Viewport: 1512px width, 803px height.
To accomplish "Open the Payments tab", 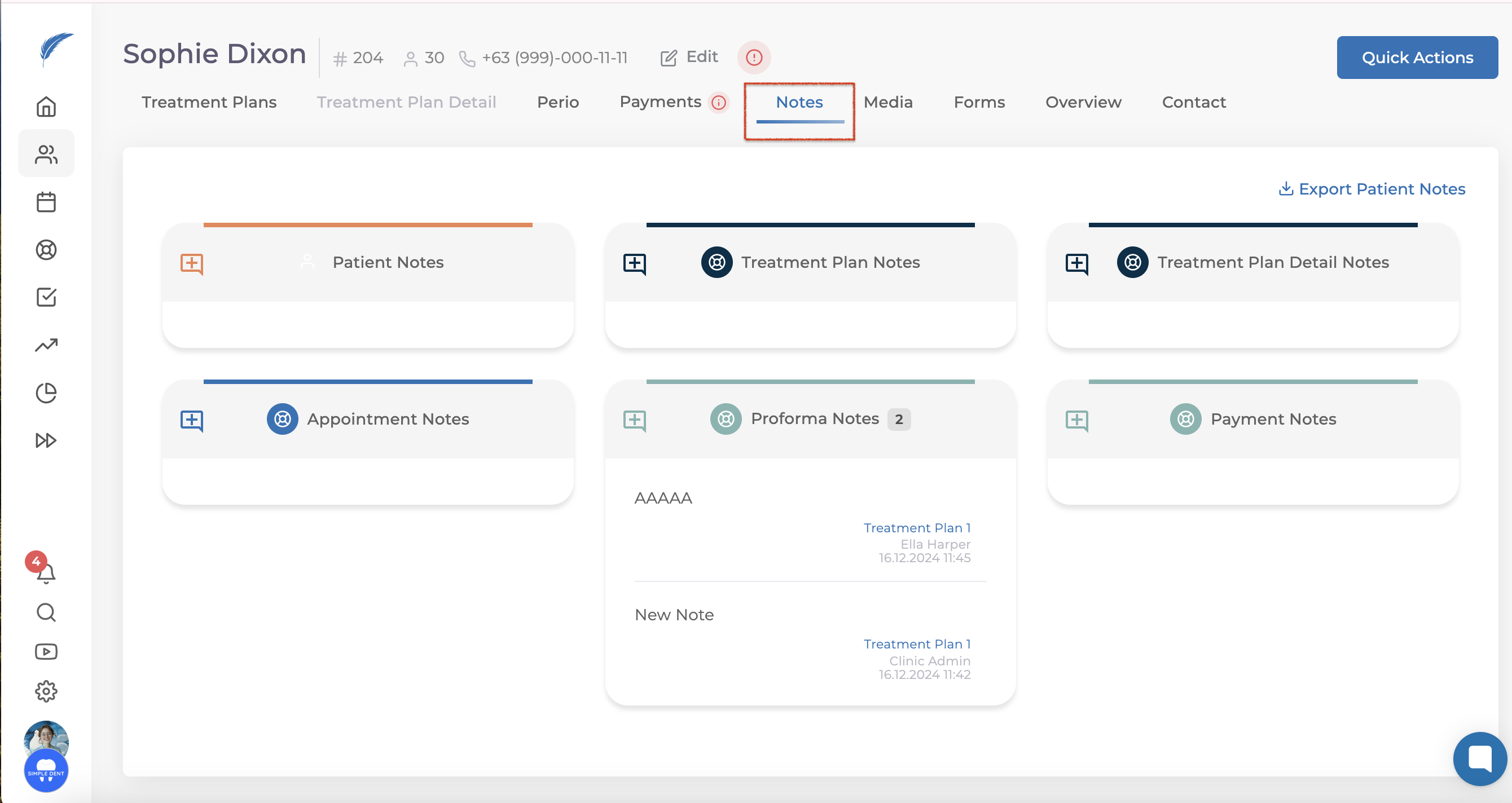I will 660,102.
